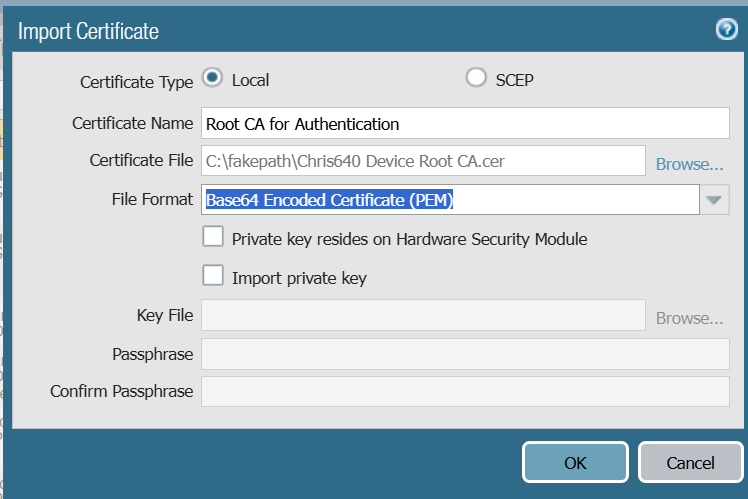Expand the File Format dropdown arrow

(x=713, y=200)
